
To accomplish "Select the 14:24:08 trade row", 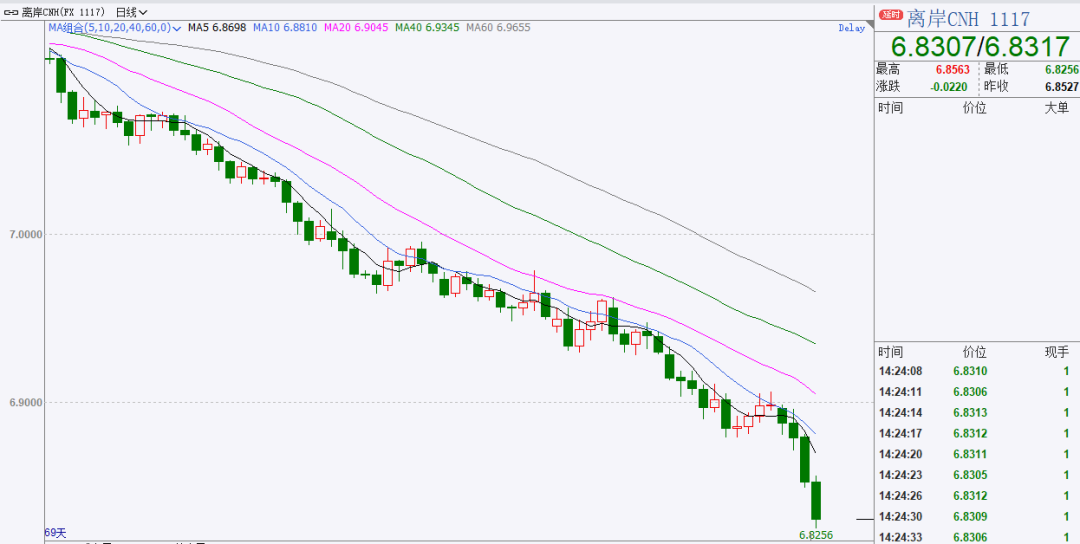I will pyautogui.click(x=975, y=371).
